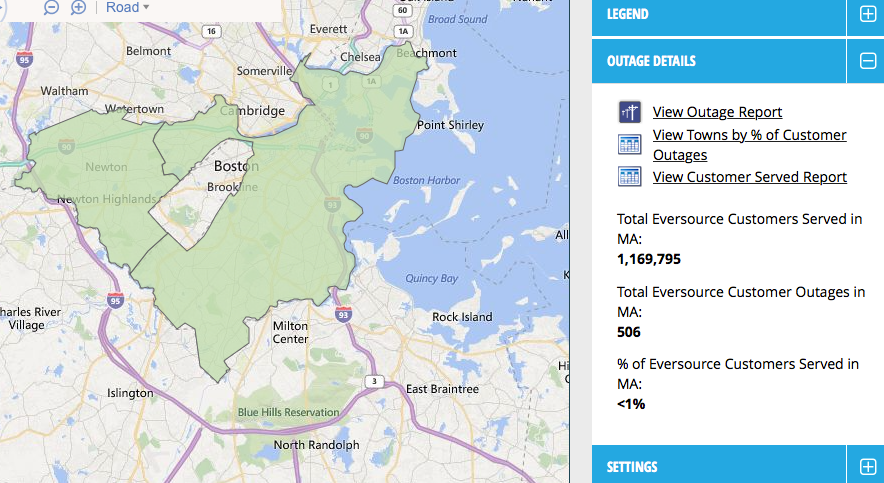Image resolution: width=884 pixels, height=483 pixels.
Task: Click the Broad Sound map label
Action: [457, 19]
